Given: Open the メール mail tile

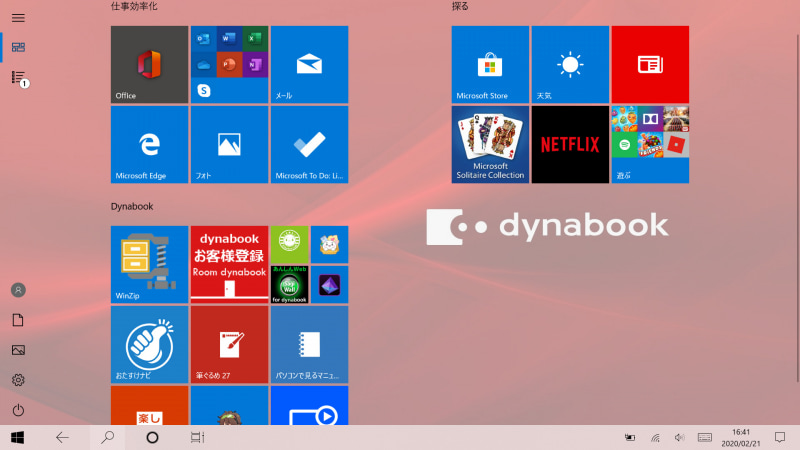Looking at the screenshot, I should coord(310,65).
